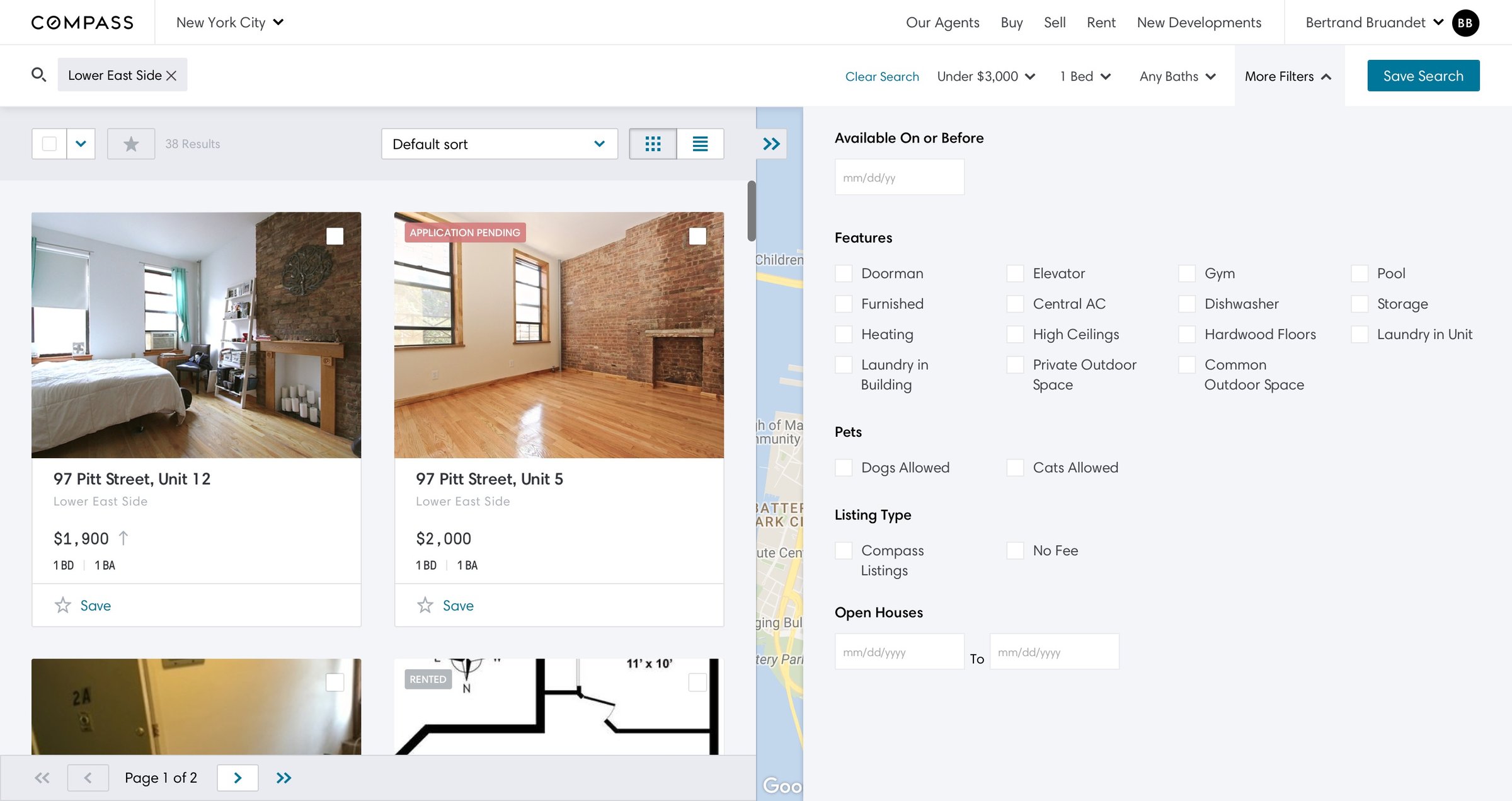Image resolution: width=1512 pixels, height=801 pixels.
Task: Select the 97 Pitt Street Unit 12 listing checkbox
Action: 335,236
